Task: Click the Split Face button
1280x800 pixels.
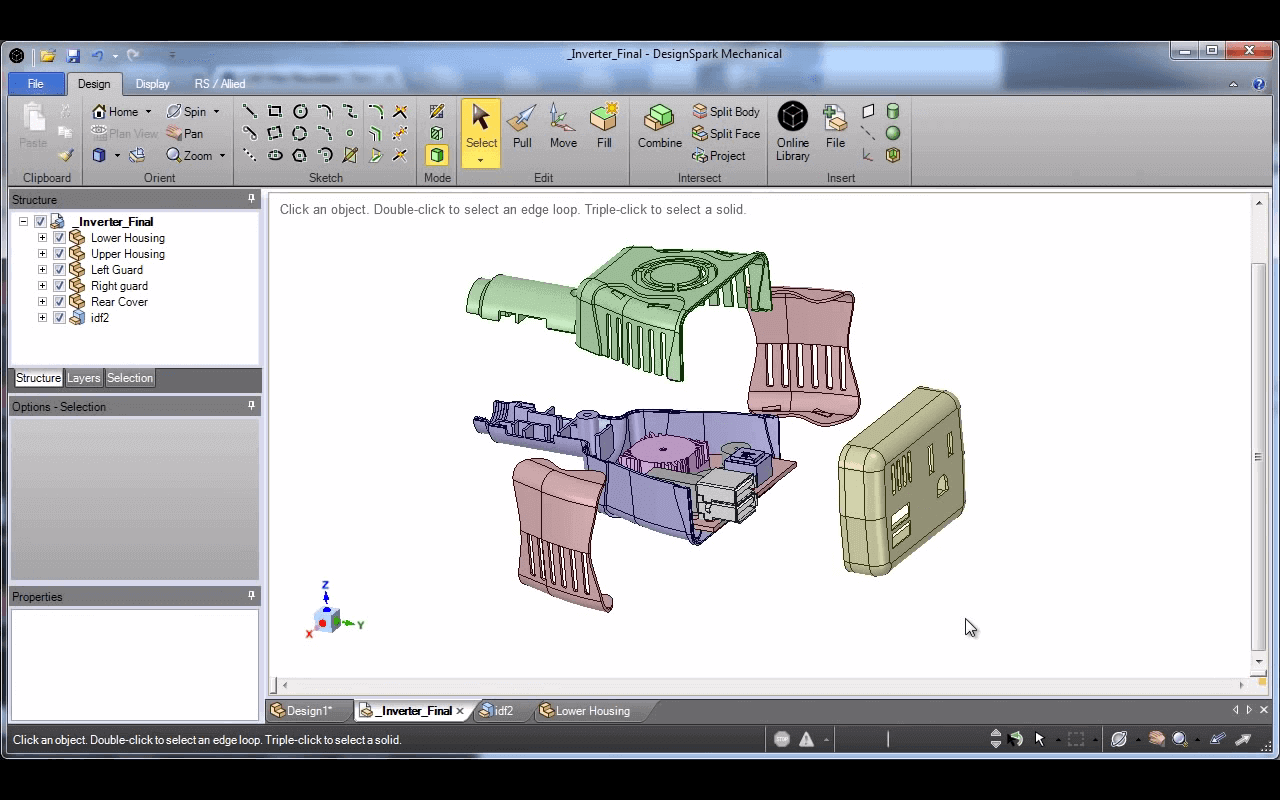Action: tap(726, 134)
